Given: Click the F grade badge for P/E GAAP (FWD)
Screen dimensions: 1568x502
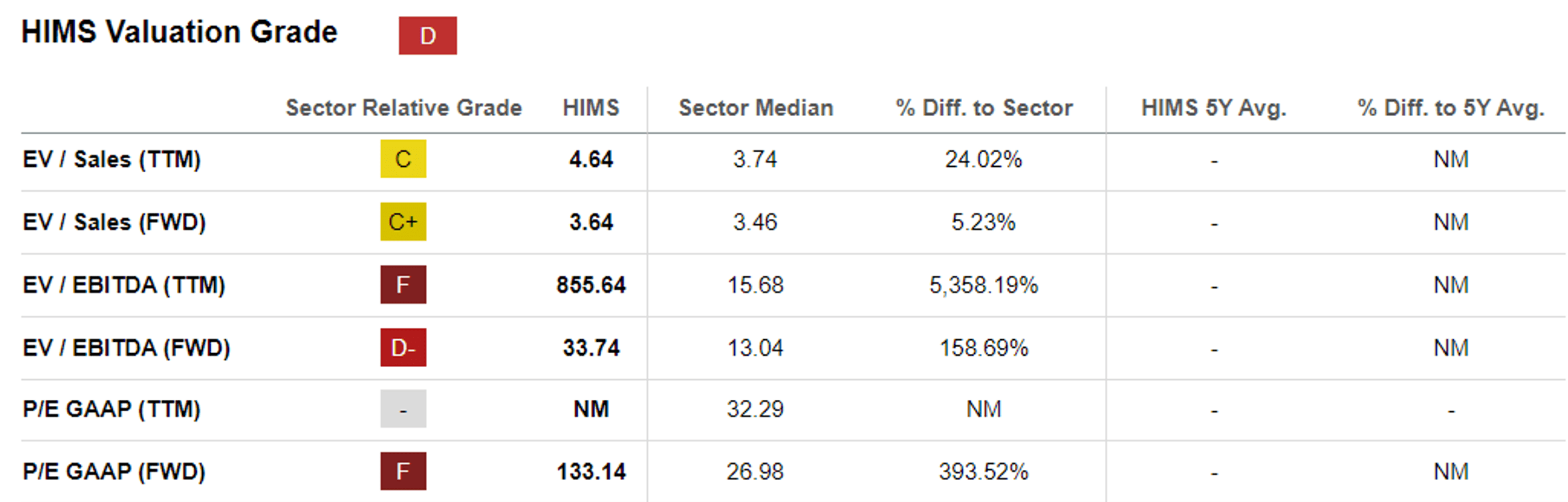Looking at the screenshot, I should tap(403, 471).
